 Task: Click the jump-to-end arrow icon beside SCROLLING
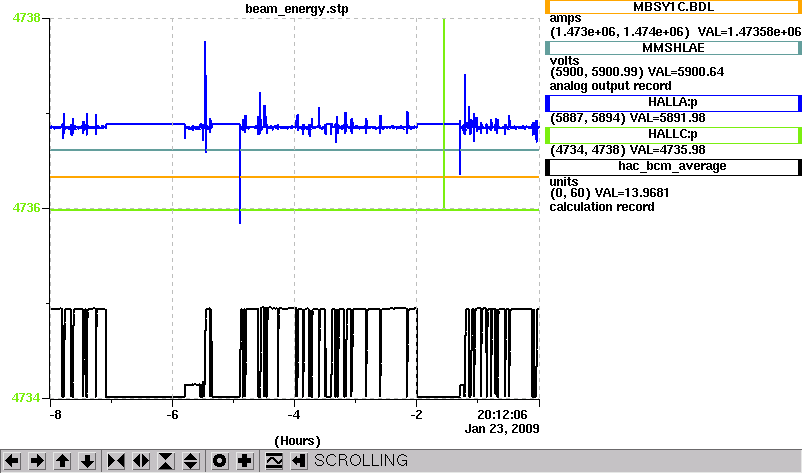pyautogui.click(x=299, y=461)
